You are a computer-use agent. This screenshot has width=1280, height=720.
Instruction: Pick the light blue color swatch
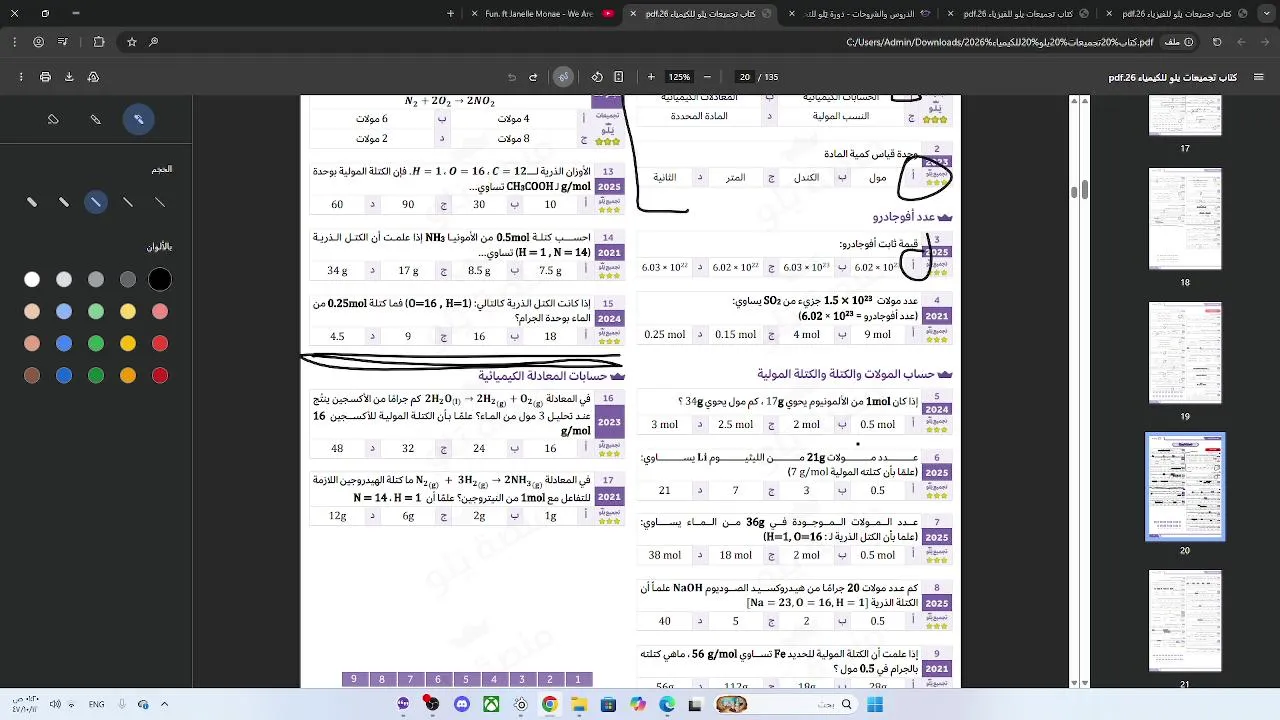point(64,312)
